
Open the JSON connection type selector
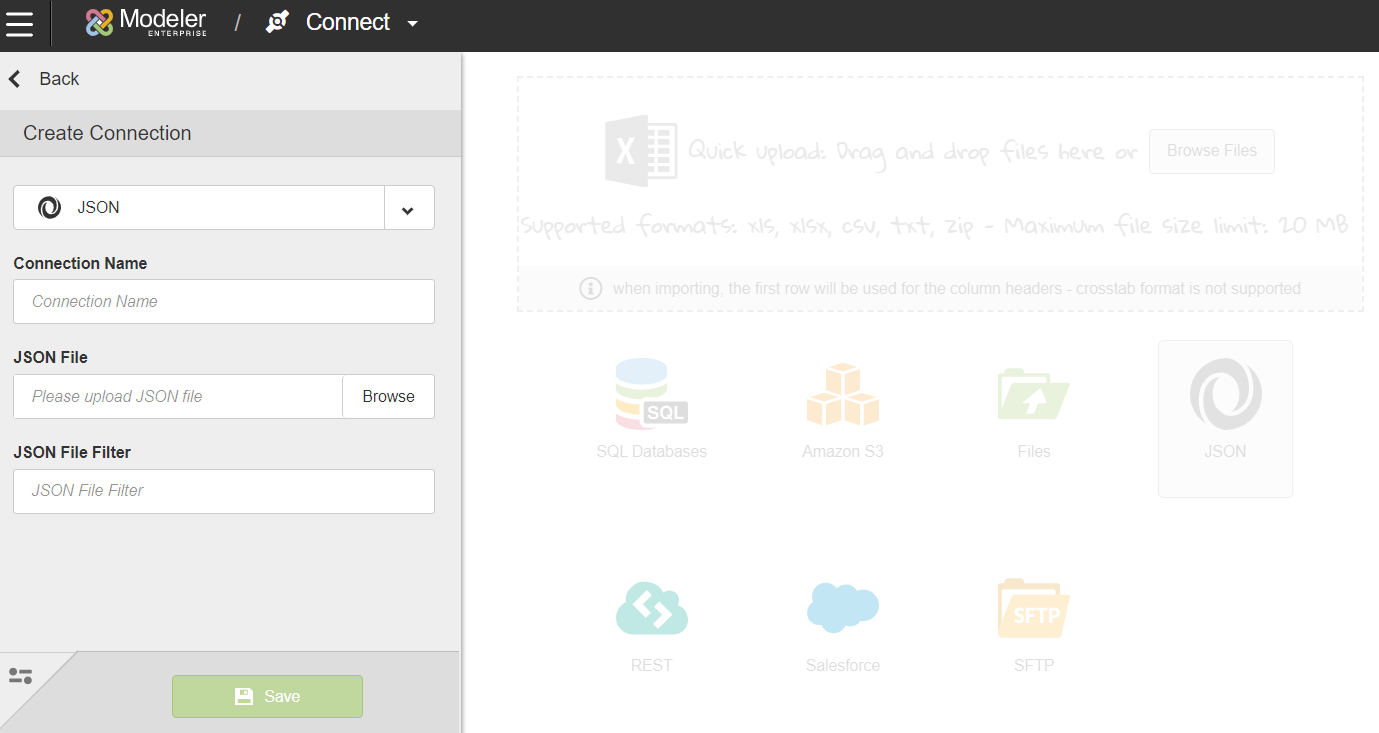point(199,208)
